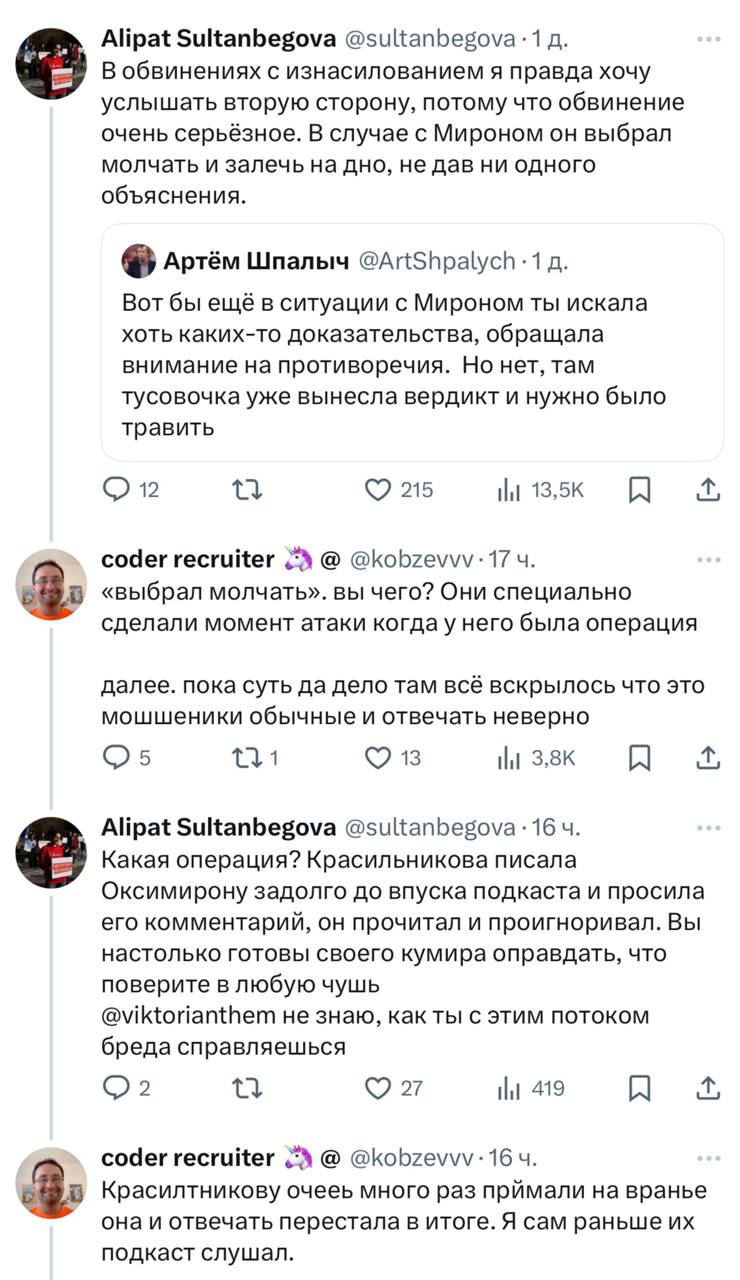740x1280 pixels.
Task: Open coder recruiter's avatar on 17 ч. tweet
Action: (x=51, y=584)
